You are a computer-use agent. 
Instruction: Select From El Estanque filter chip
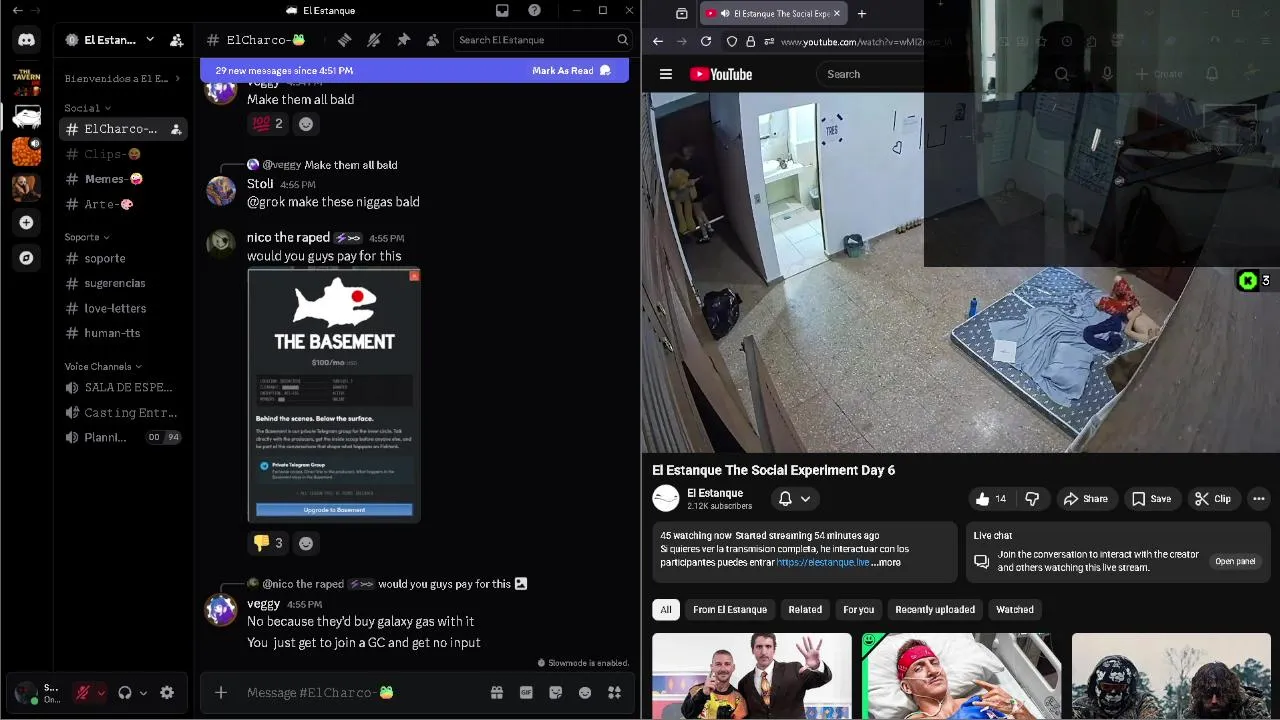tap(730, 609)
